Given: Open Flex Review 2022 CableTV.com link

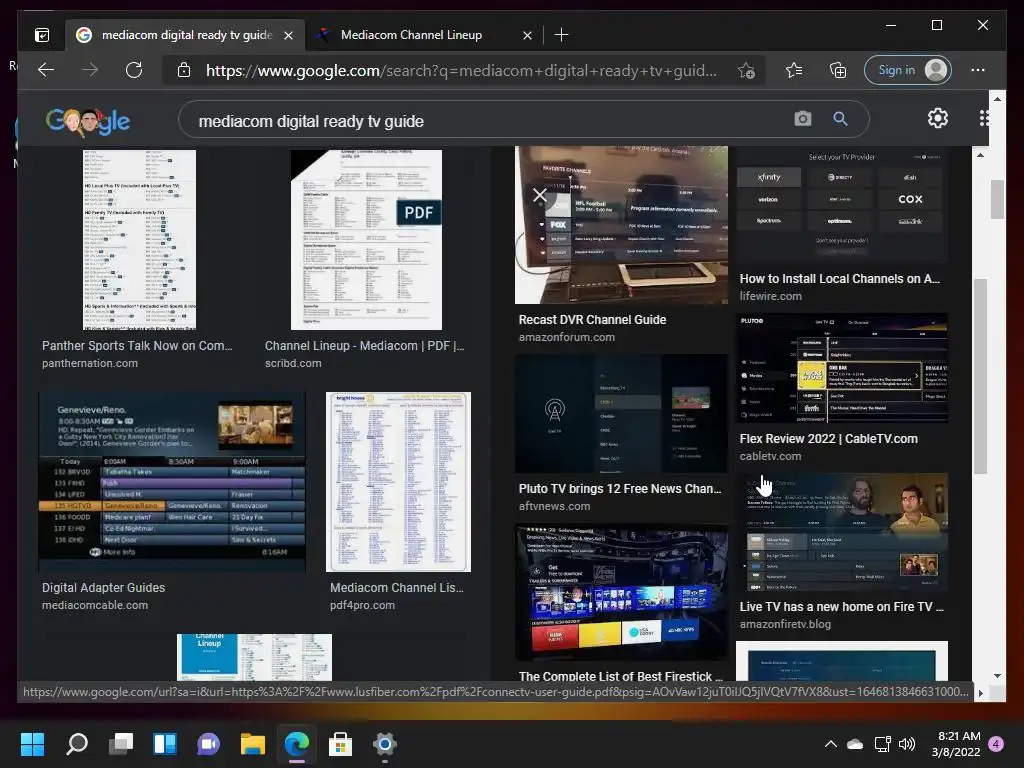Looking at the screenshot, I should [x=828, y=438].
